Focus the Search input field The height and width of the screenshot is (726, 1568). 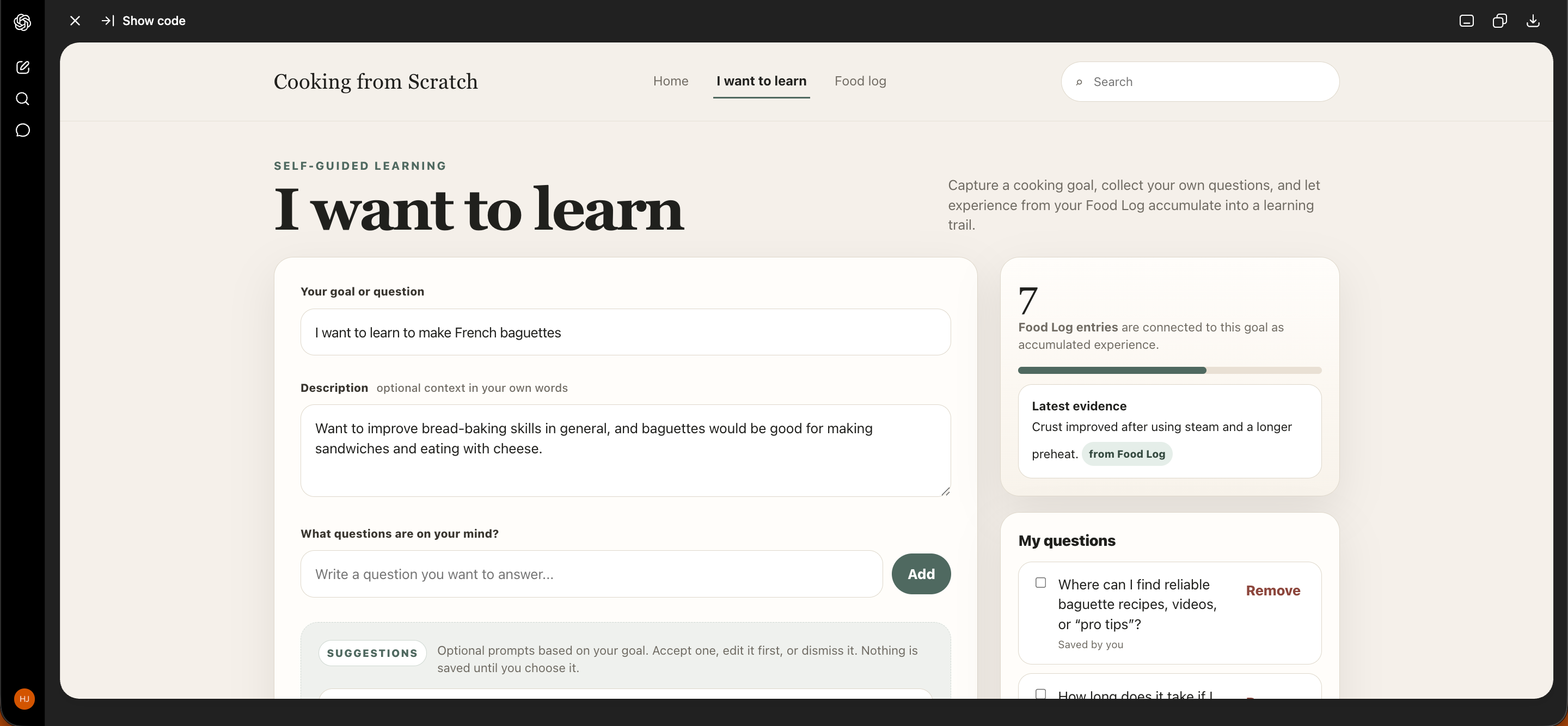tap(1200, 82)
